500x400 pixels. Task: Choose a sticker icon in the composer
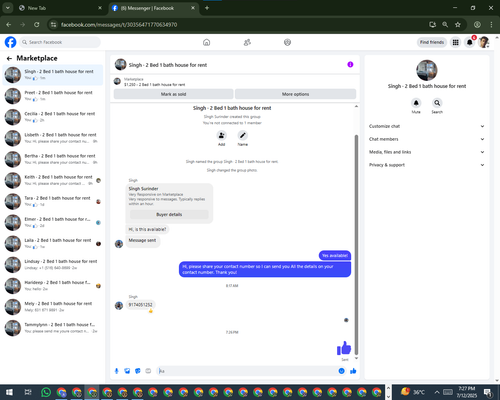point(138,371)
